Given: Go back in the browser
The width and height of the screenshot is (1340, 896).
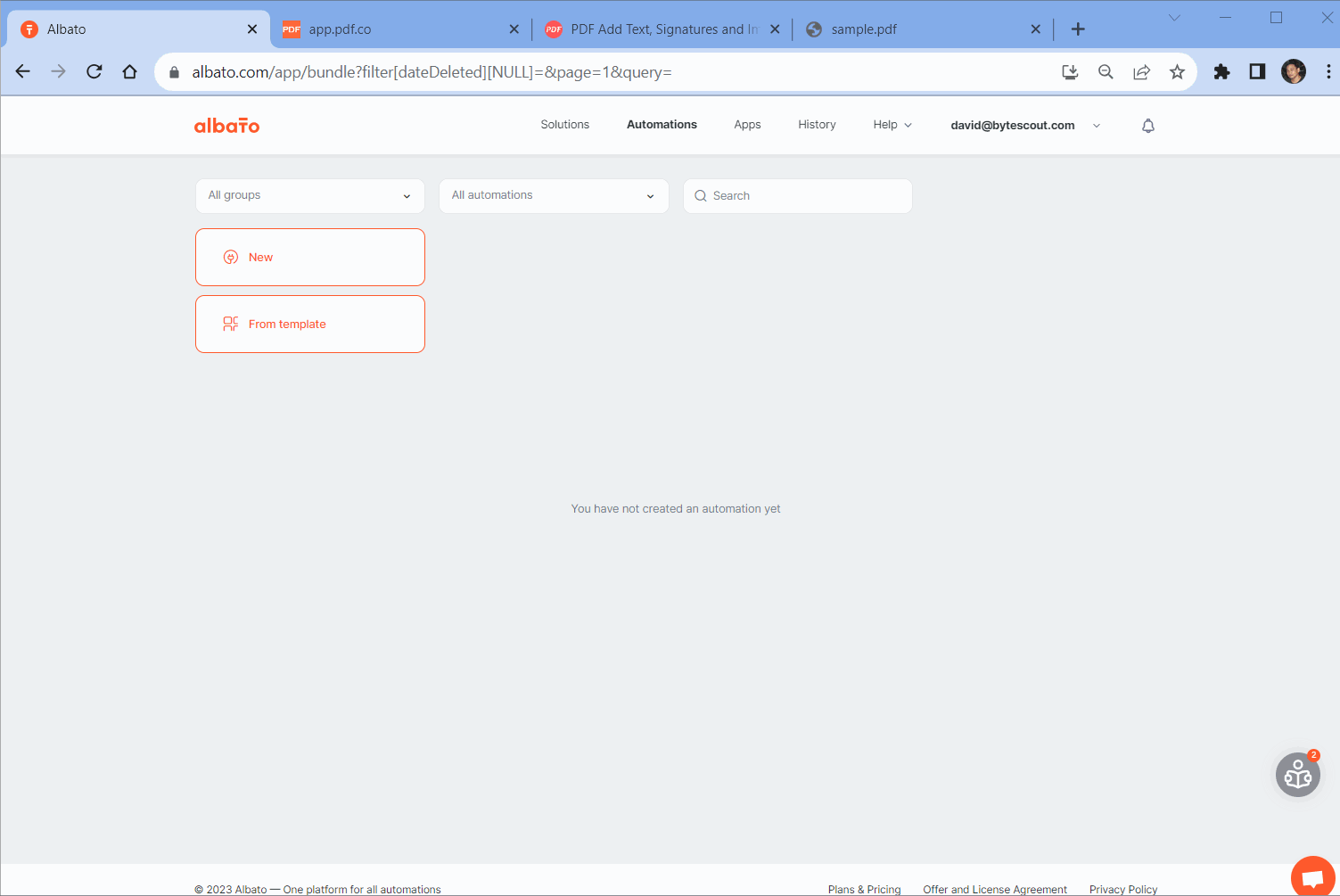Looking at the screenshot, I should coord(23,72).
